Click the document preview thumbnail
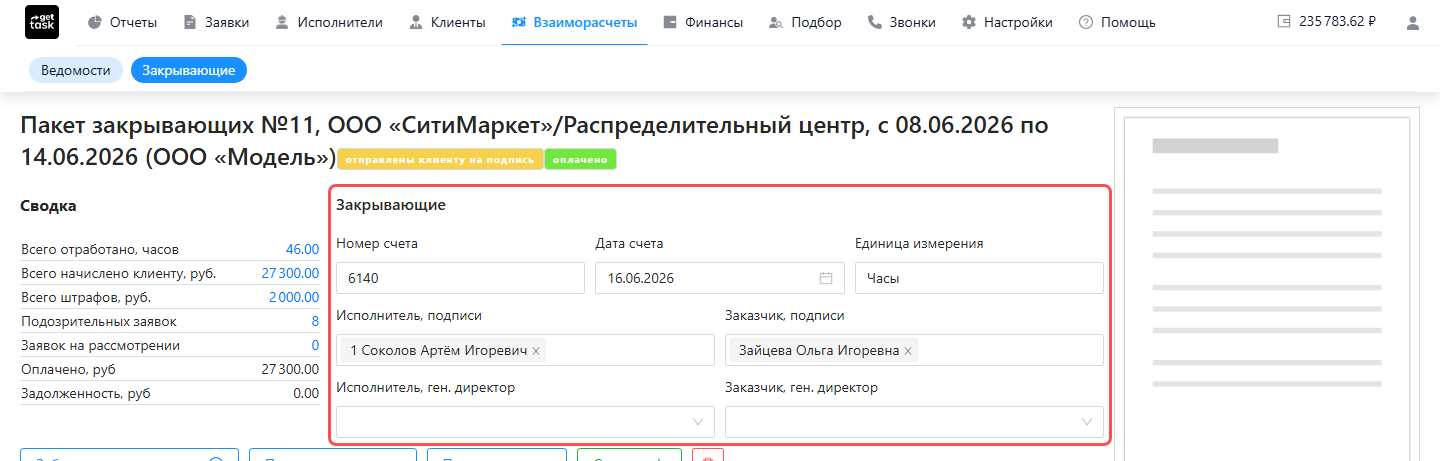The height and width of the screenshot is (461, 1440). click(1267, 285)
